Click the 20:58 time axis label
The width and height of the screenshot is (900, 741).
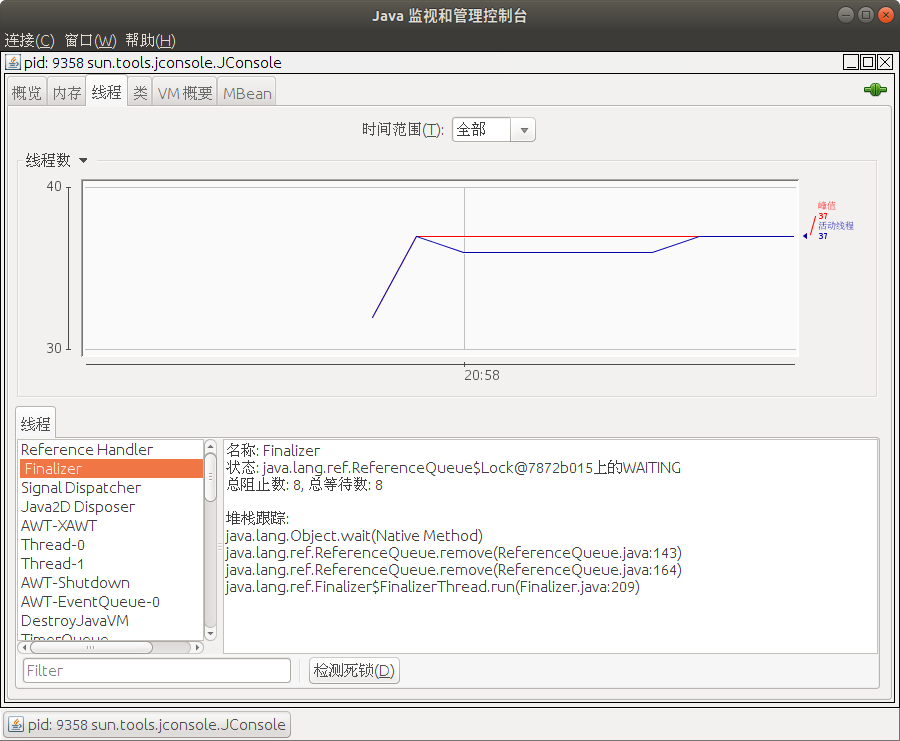pos(482,375)
